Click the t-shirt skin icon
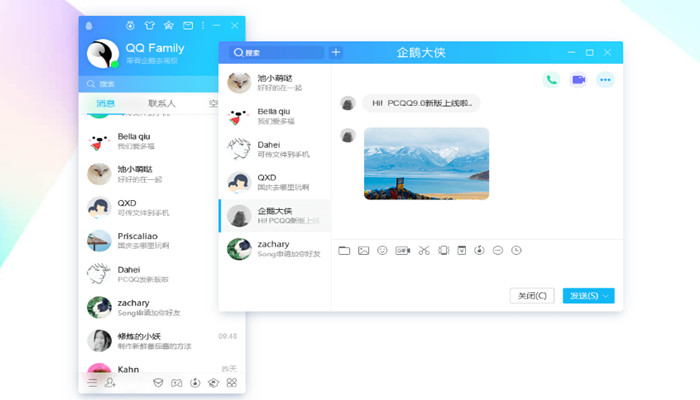The image size is (700, 400). coord(150,25)
